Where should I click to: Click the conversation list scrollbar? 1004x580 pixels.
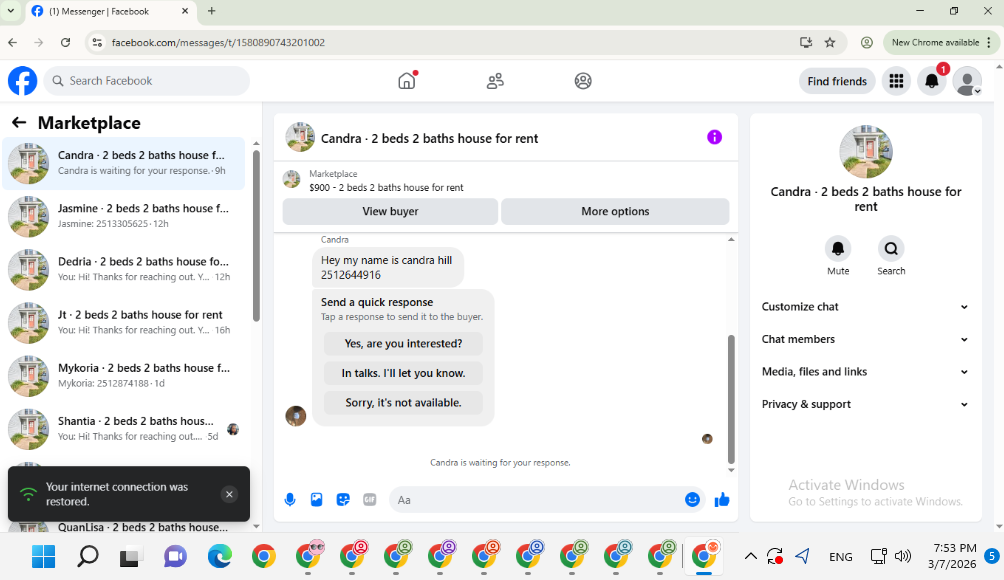click(x=256, y=236)
